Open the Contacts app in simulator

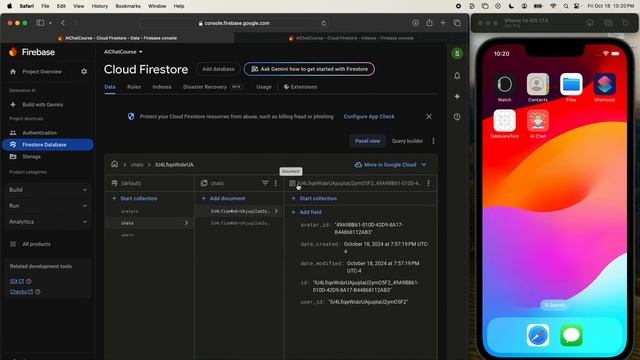coord(538,84)
